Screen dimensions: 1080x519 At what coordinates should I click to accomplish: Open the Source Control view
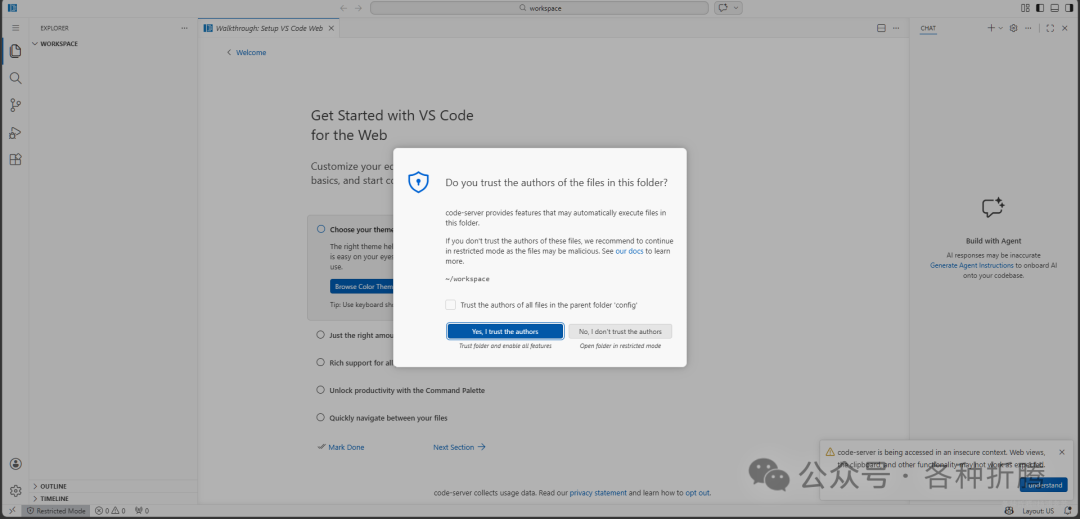pos(14,105)
